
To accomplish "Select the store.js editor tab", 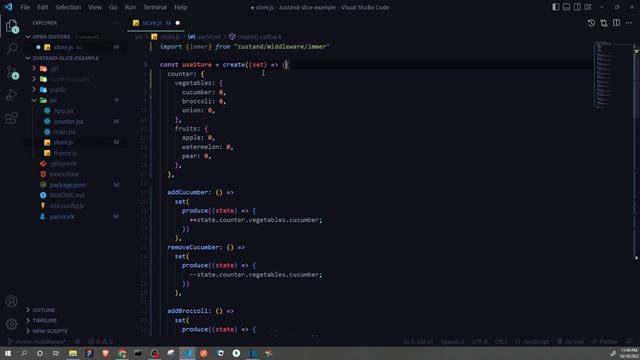I will click(x=156, y=23).
